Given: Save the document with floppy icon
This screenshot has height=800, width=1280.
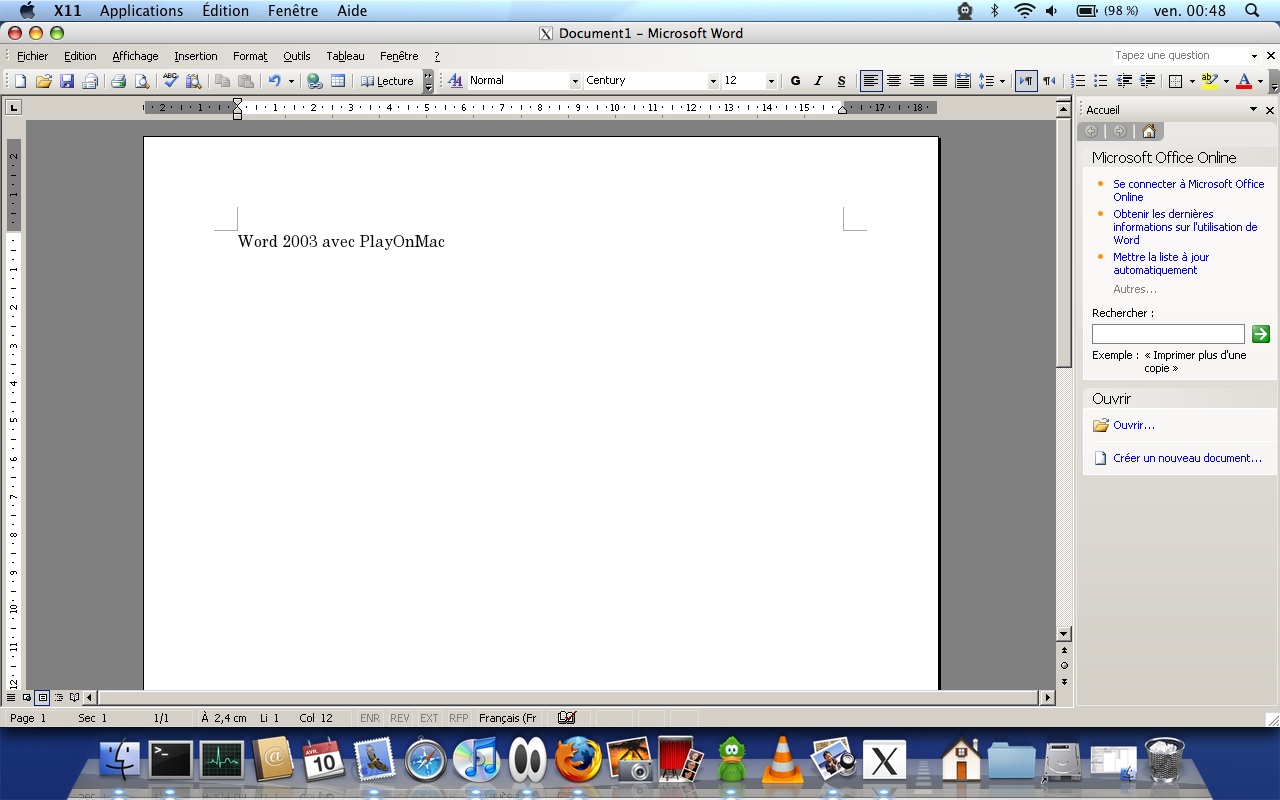Looking at the screenshot, I should 67,81.
